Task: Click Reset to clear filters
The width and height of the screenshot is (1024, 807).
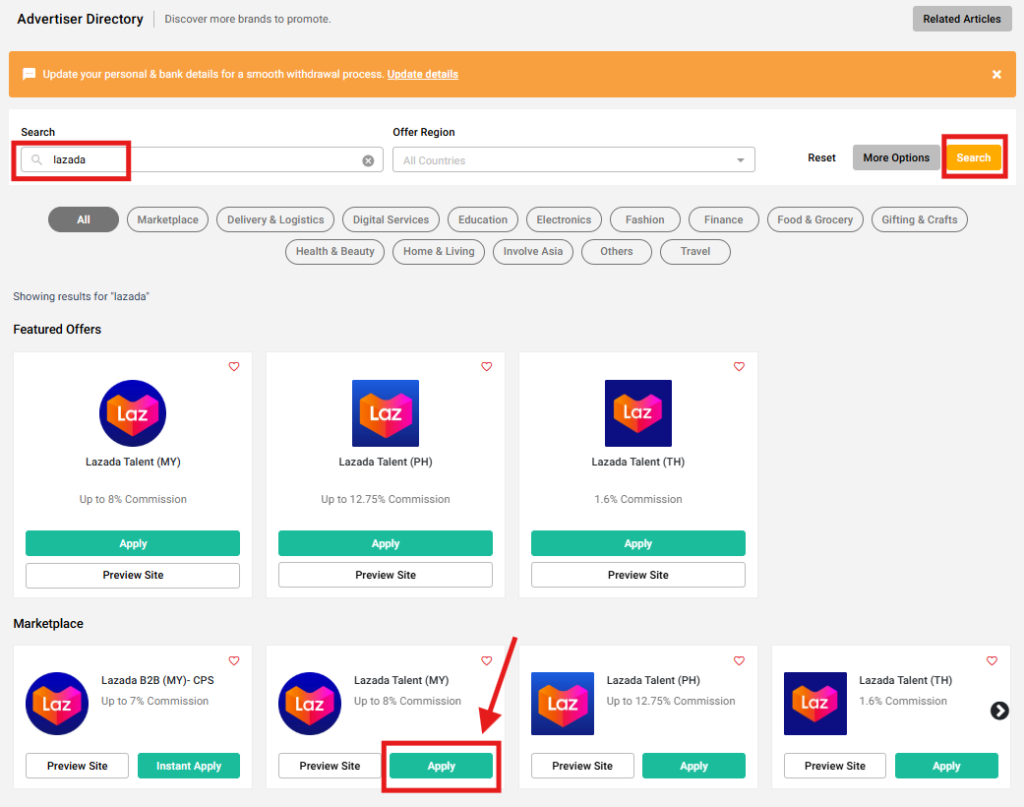Action: (822, 158)
